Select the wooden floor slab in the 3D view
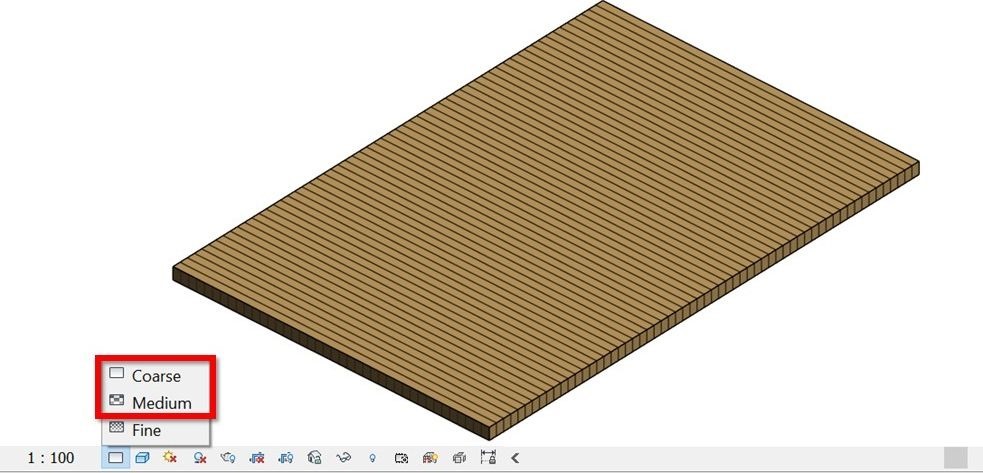This screenshot has height=473, width=983. [x=545, y=220]
